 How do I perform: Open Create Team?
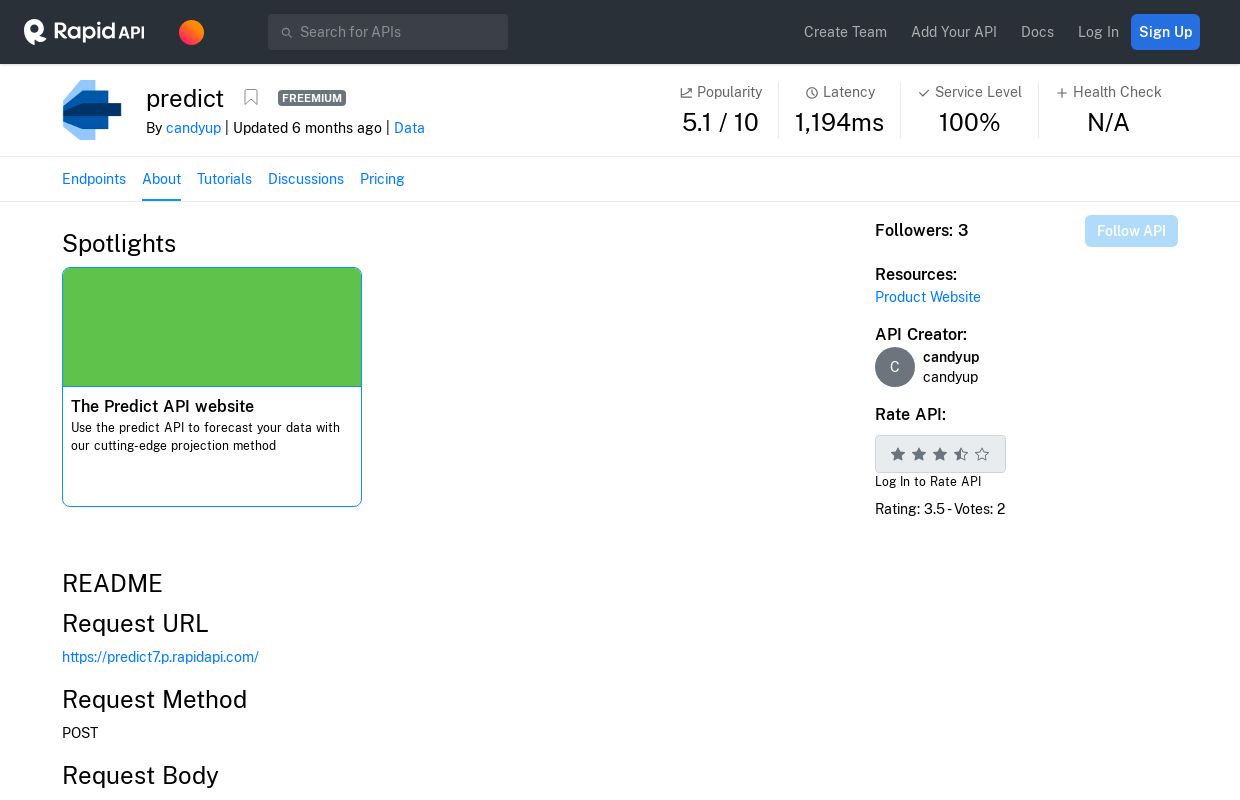(845, 32)
